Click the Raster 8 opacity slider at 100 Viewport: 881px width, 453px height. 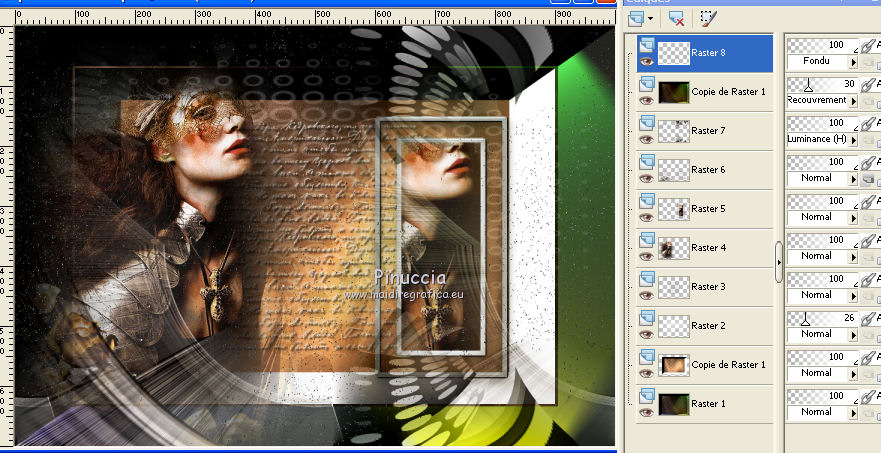pyautogui.click(x=822, y=45)
